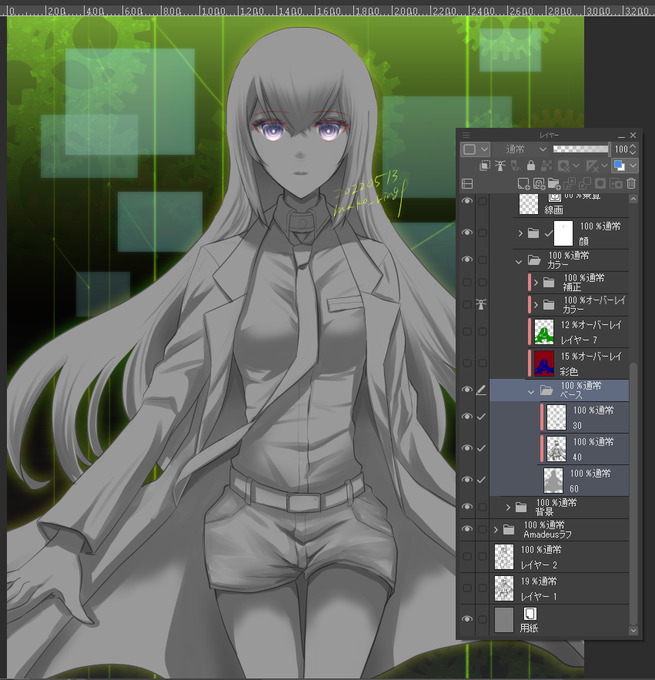This screenshot has height=680, width=655.
Task: Open the ruler range dropdown arrow
Action: pos(604,165)
